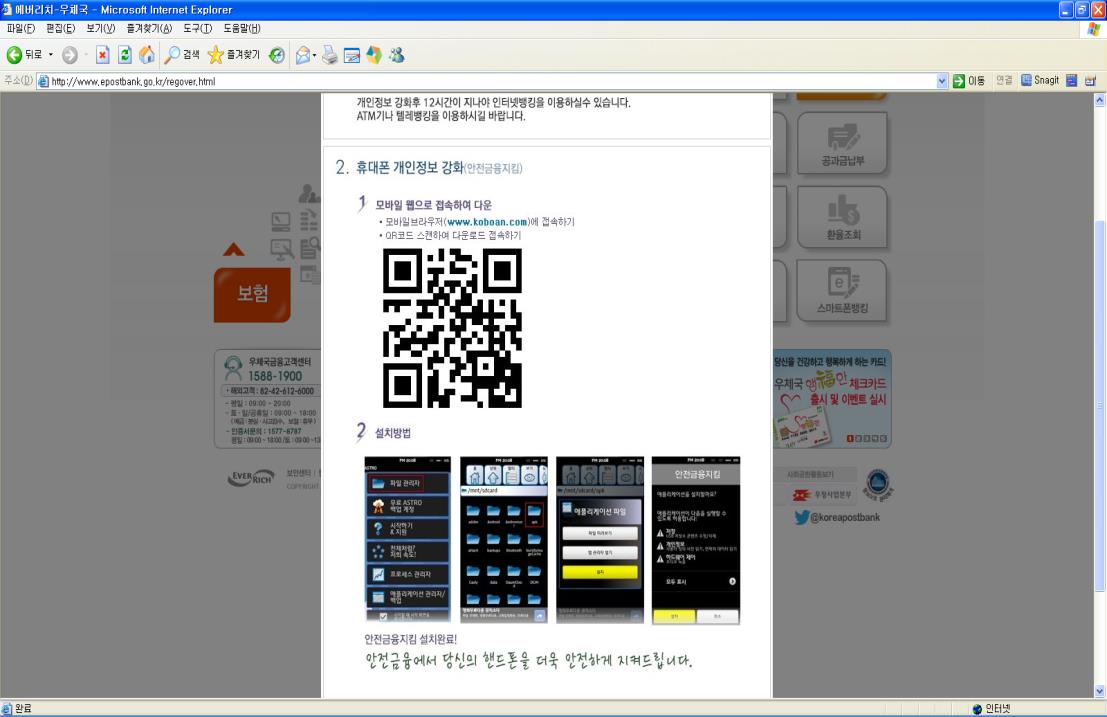Click the round certification seal icon

pyautogui.click(x=878, y=485)
